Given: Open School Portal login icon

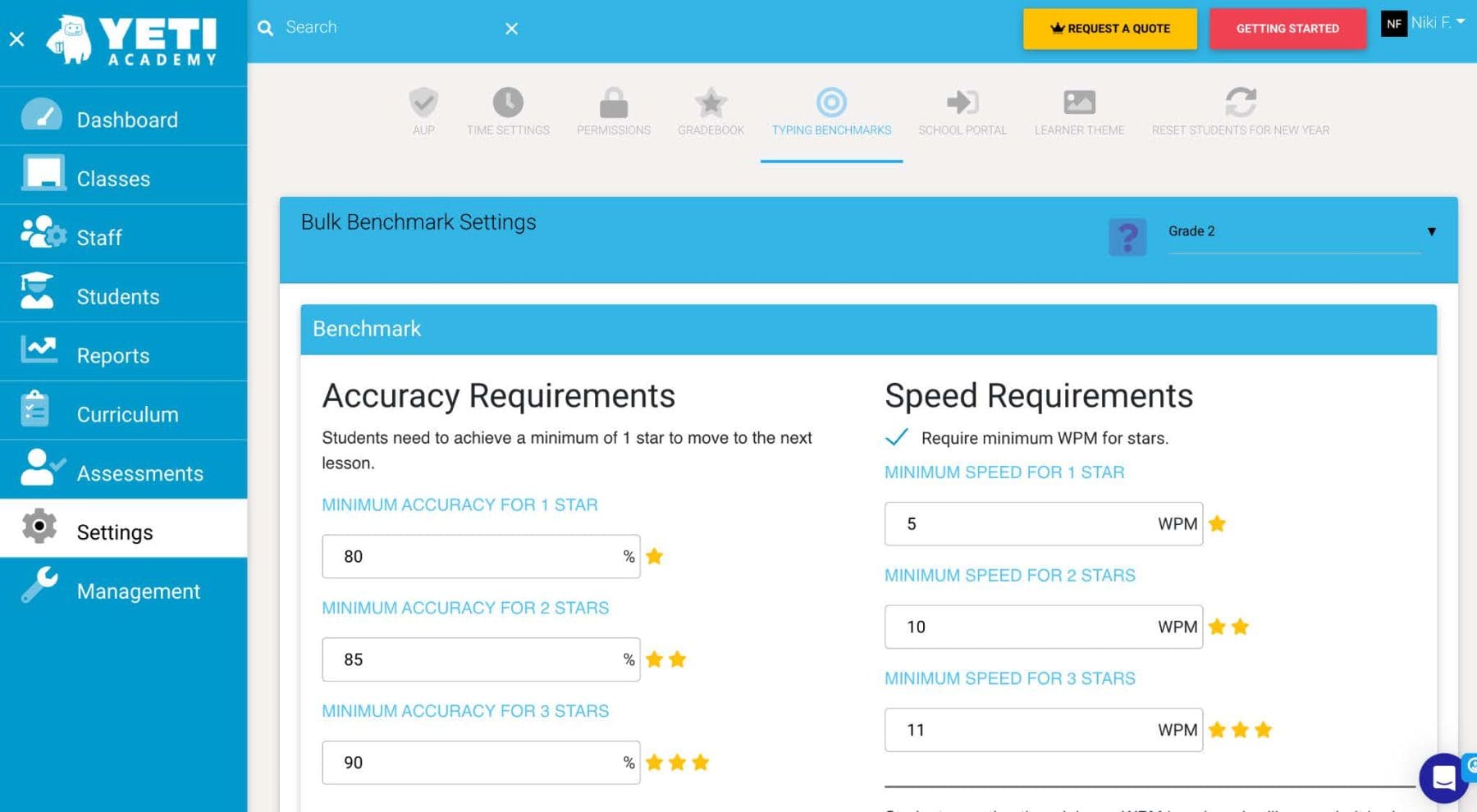Looking at the screenshot, I should click(962, 103).
